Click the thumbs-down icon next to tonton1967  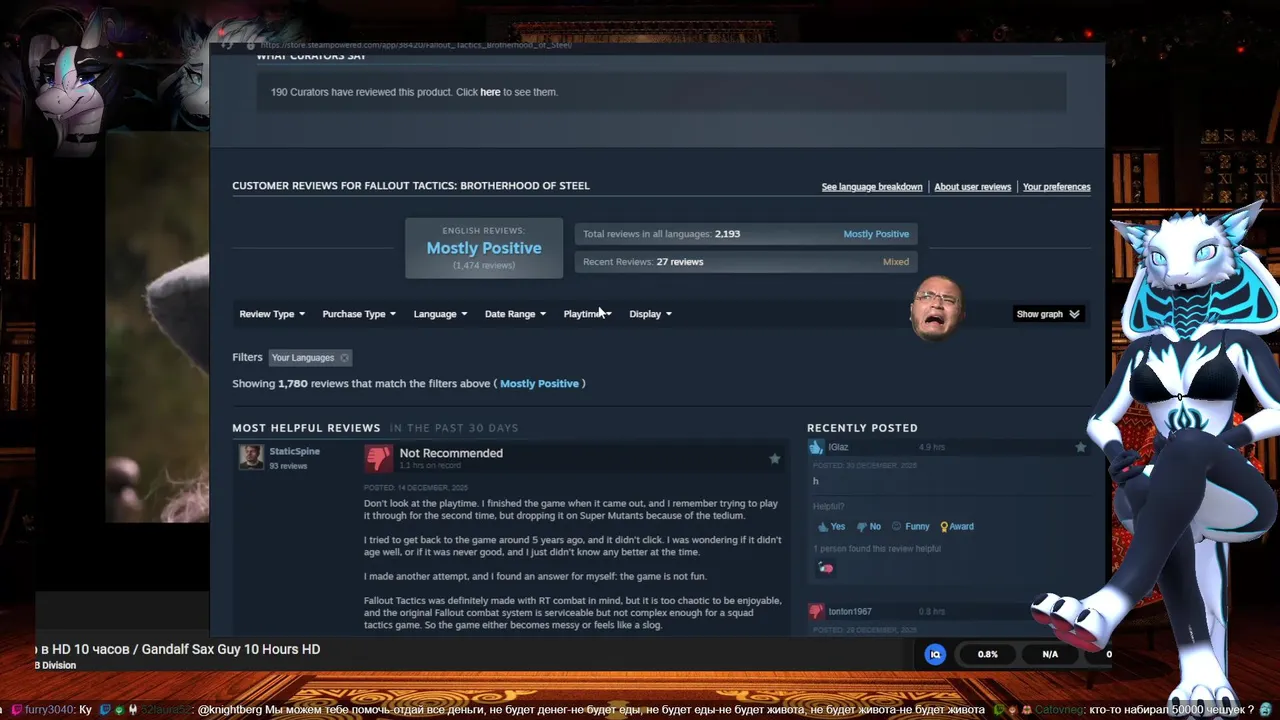pyautogui.click(x=817, y=611)
